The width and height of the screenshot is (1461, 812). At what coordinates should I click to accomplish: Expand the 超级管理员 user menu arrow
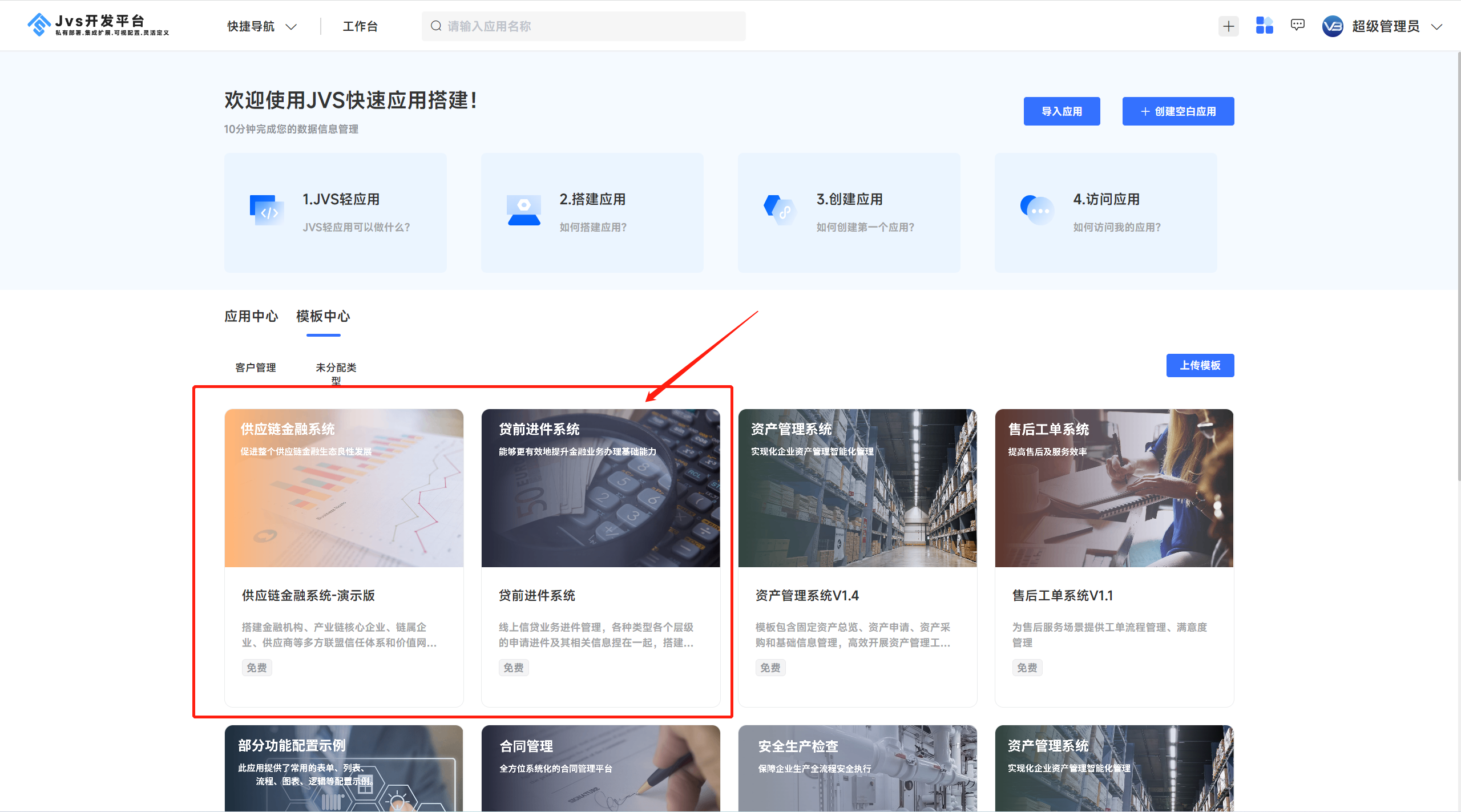[x=1437, y=27]
